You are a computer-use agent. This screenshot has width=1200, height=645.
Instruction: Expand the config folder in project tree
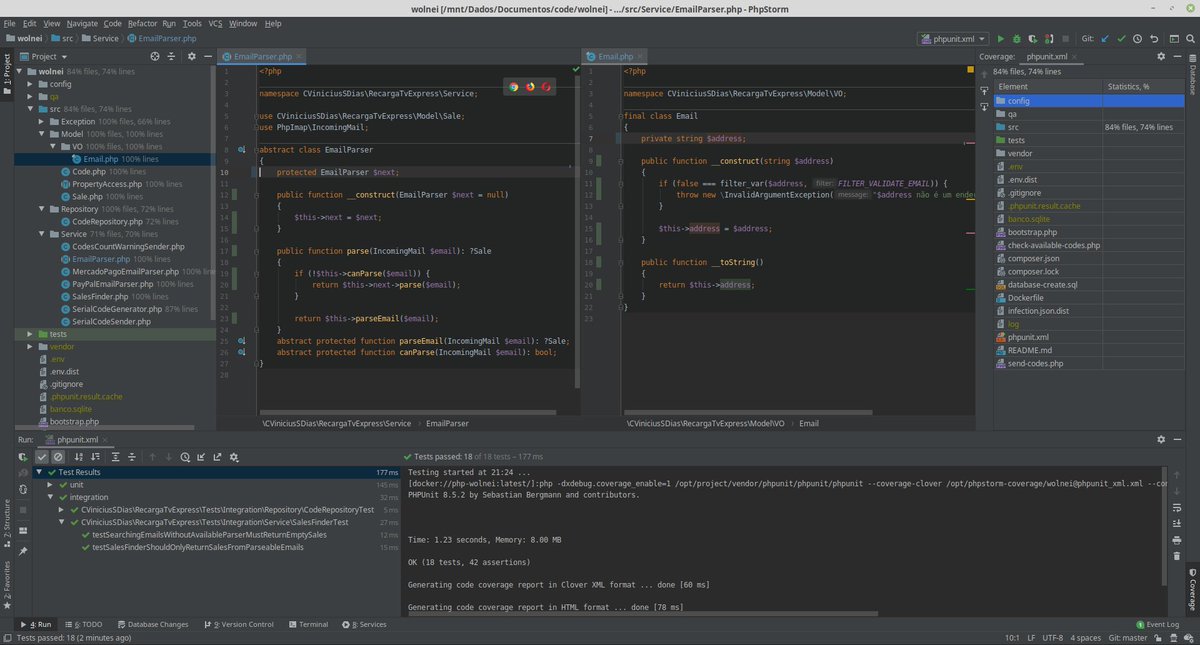pos(31,84)
